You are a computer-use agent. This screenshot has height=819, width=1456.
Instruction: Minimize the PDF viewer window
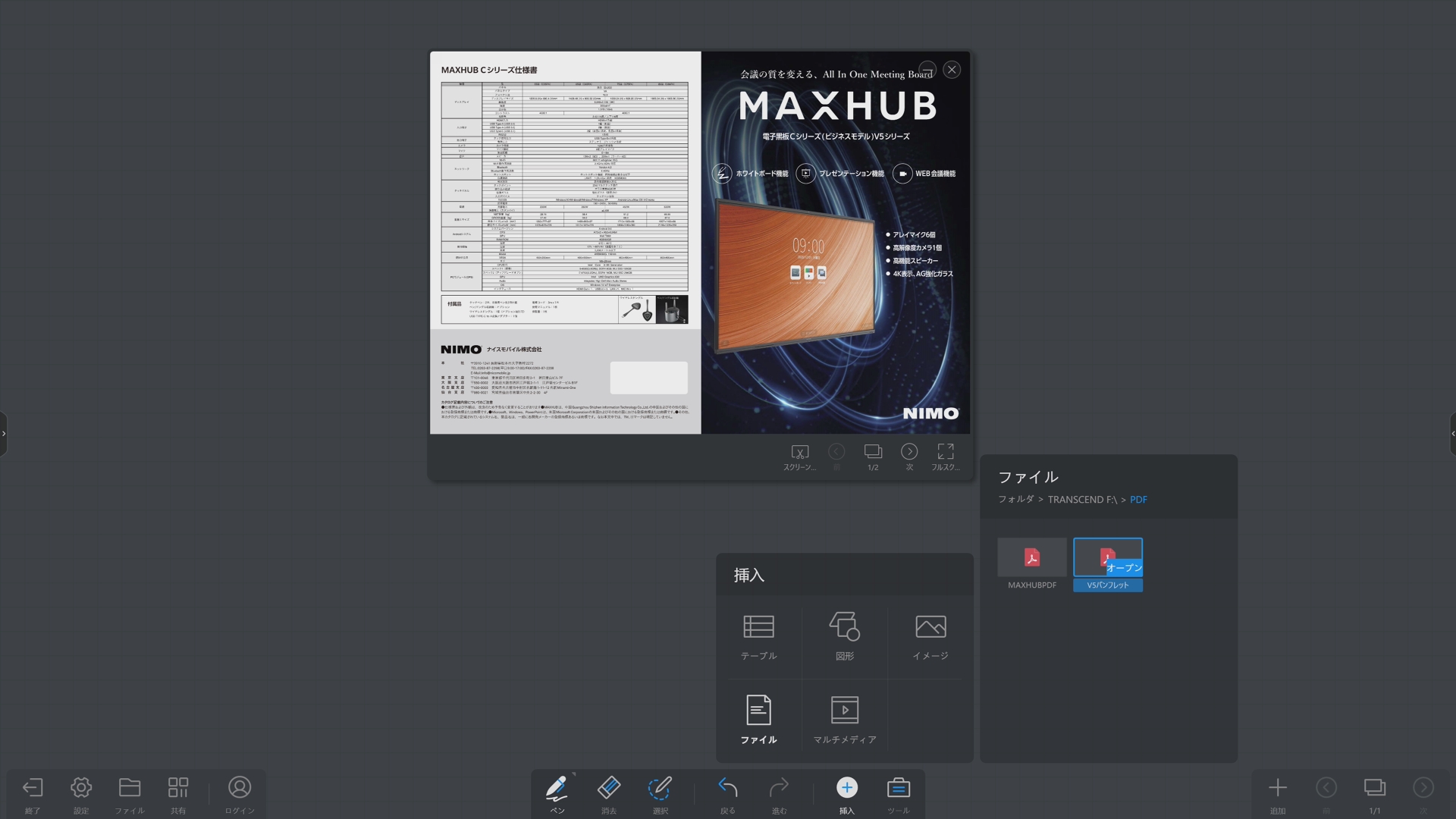(x=927, y=70)
